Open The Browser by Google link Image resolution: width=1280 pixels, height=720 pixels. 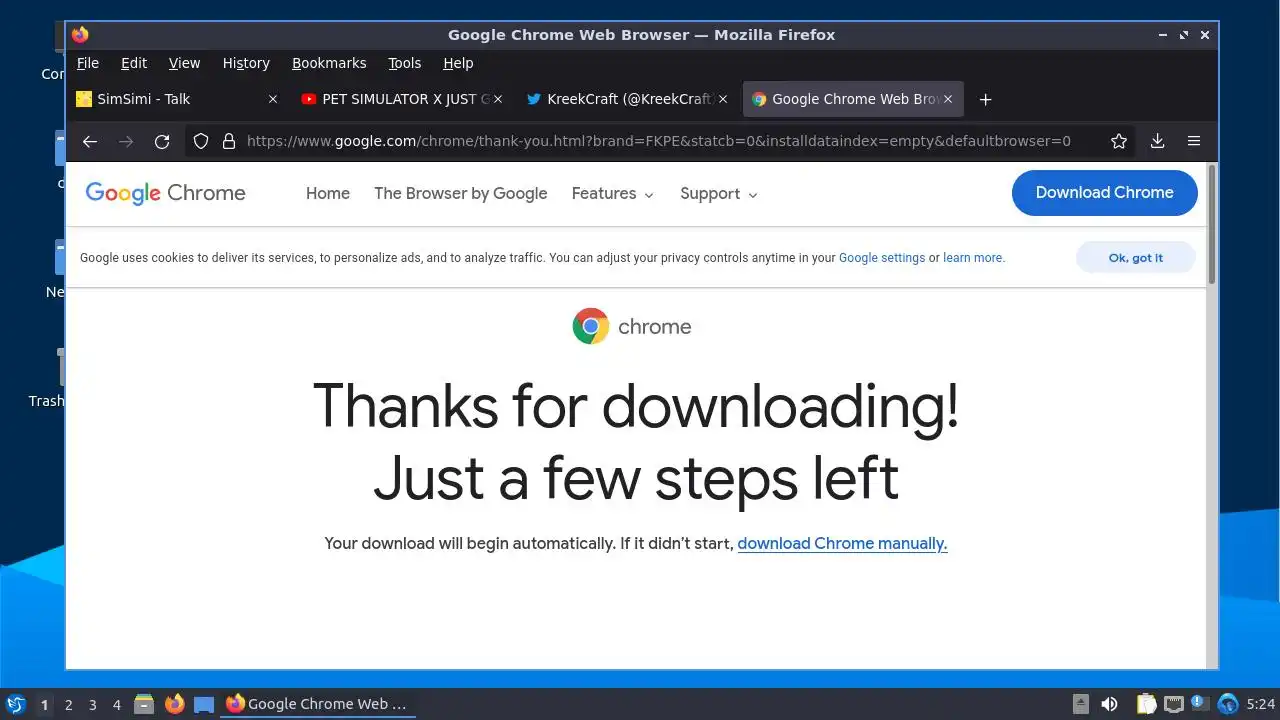(461, 194)
